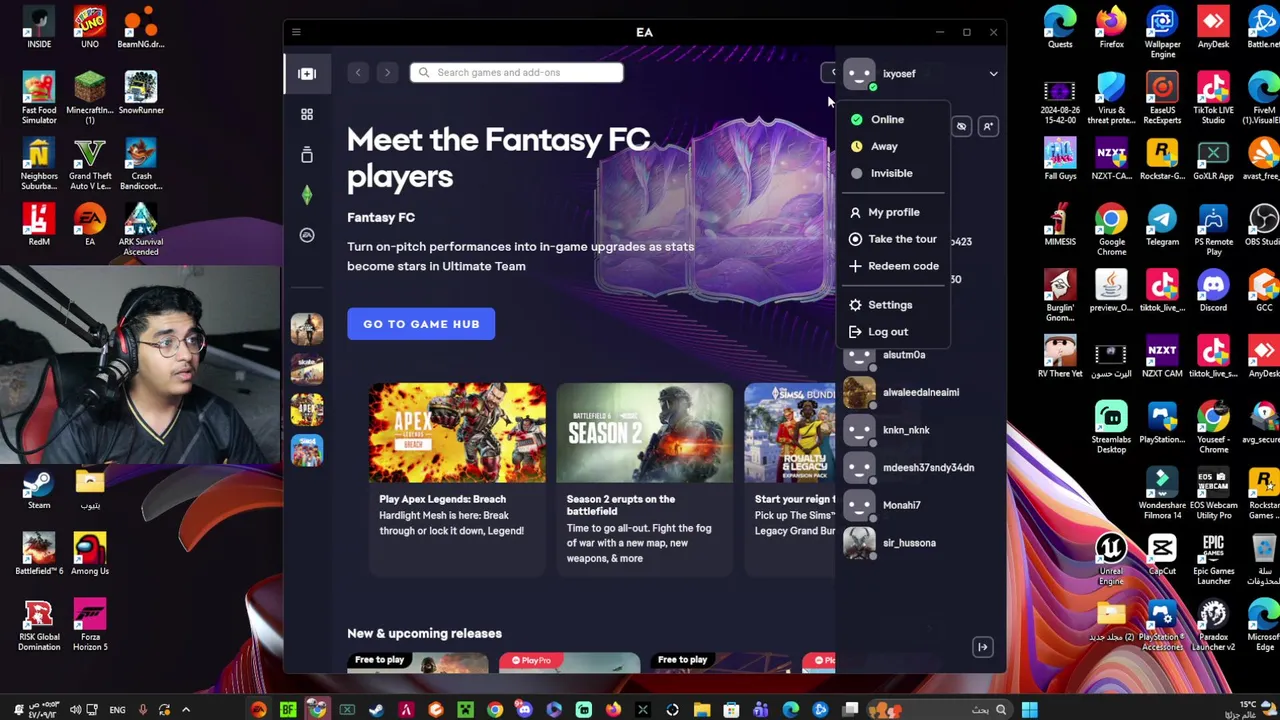The image size is (1280, 720).
Task: Open Minecraft icon on taskbar
Action: (465, 710)
